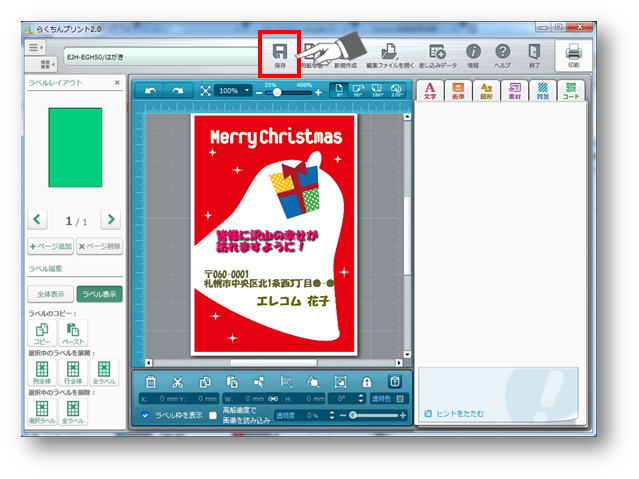Close the ラベルレイアウト panel
639x479 pixels.
117,82
